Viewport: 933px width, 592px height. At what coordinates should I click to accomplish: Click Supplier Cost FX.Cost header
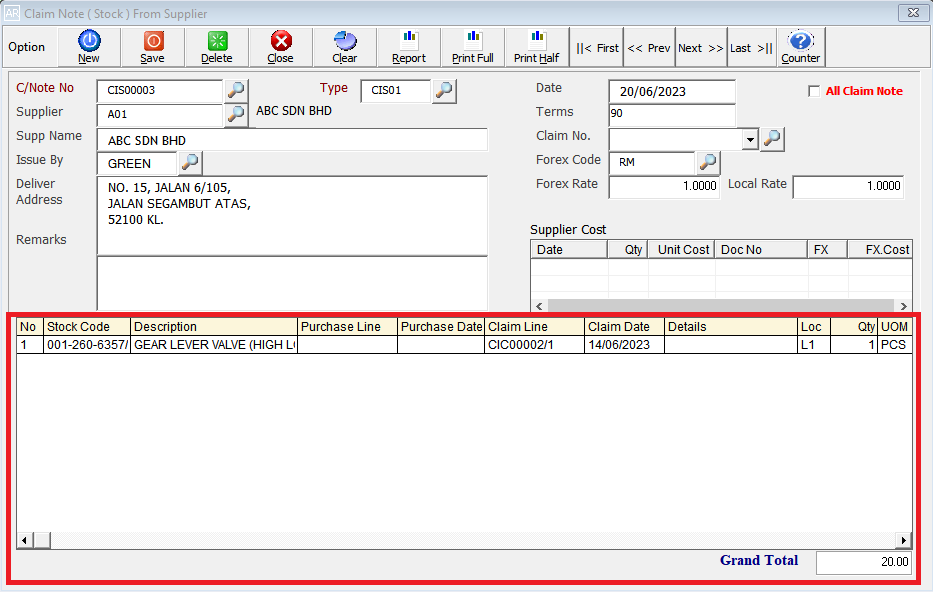coord(880,249)
